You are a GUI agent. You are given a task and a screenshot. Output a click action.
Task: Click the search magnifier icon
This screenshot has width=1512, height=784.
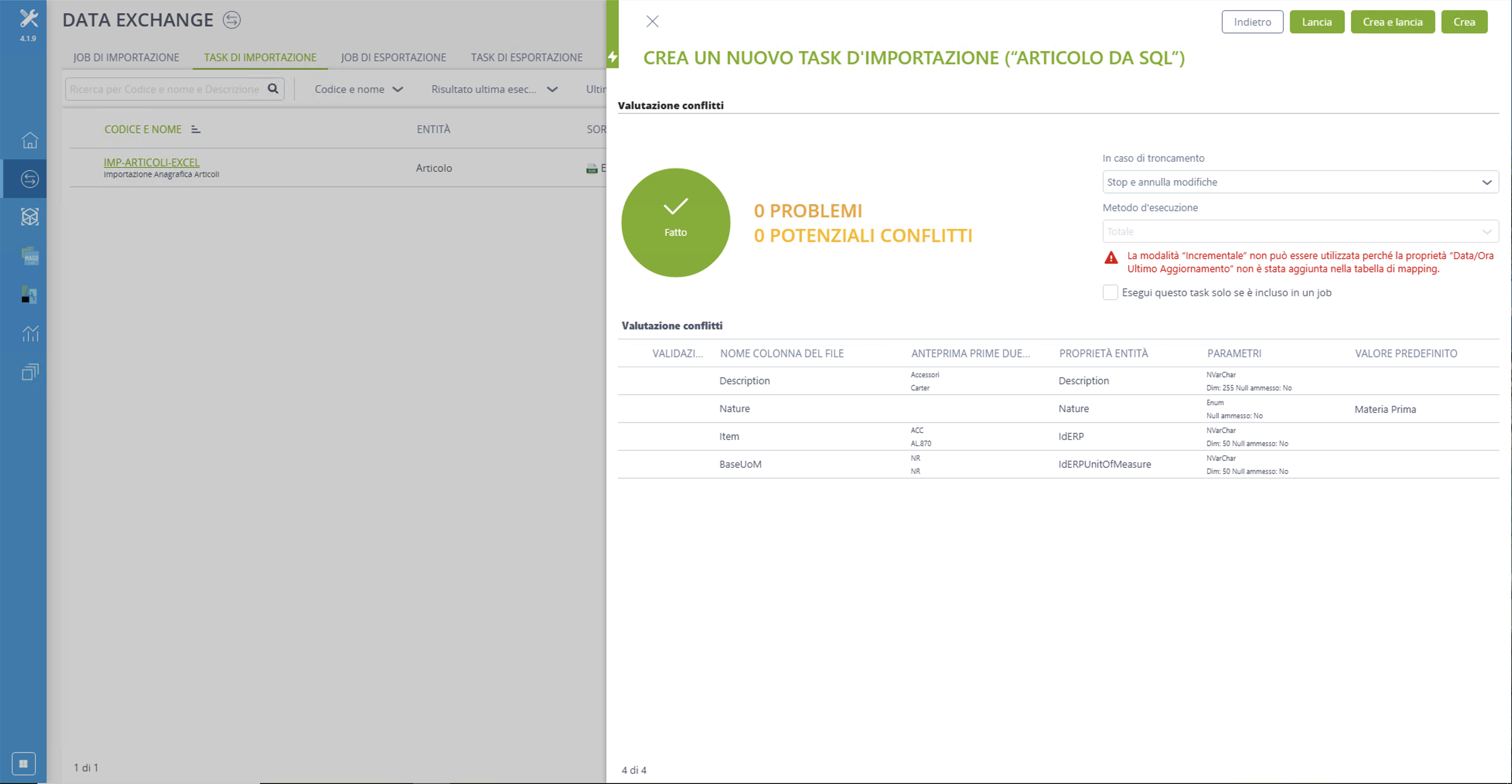click(273, 89)
